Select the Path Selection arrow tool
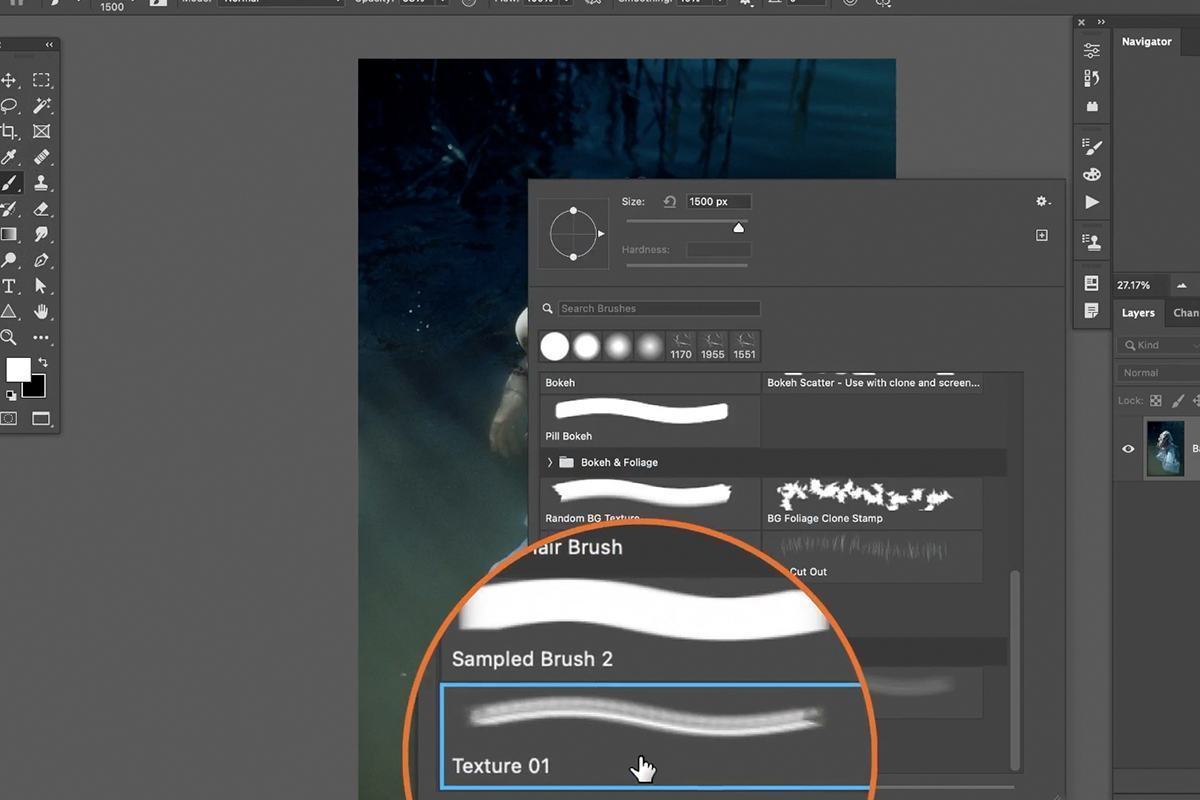 pyautogui.click(x=41, y=287)
